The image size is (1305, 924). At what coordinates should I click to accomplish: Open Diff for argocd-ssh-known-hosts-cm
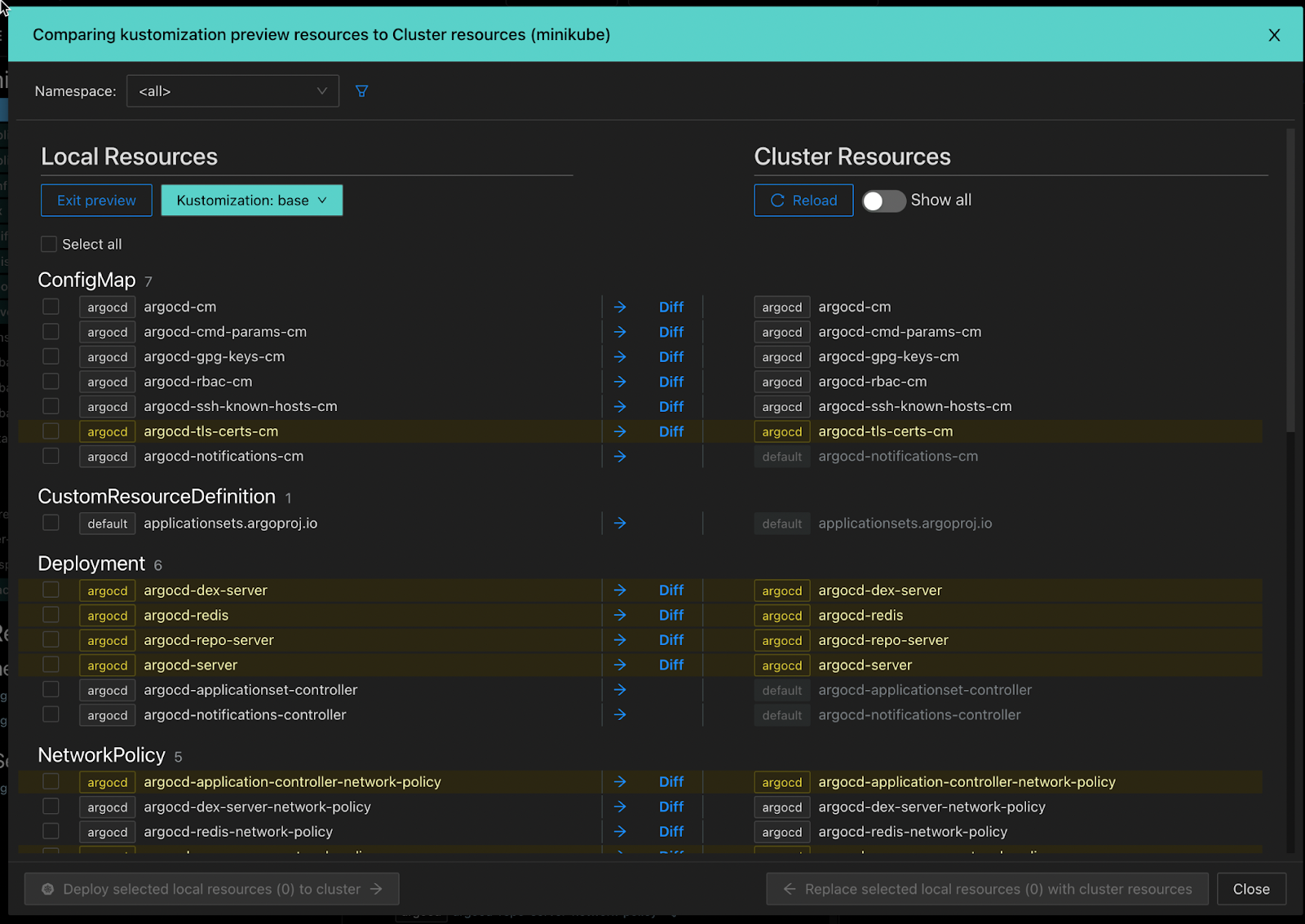671,407
